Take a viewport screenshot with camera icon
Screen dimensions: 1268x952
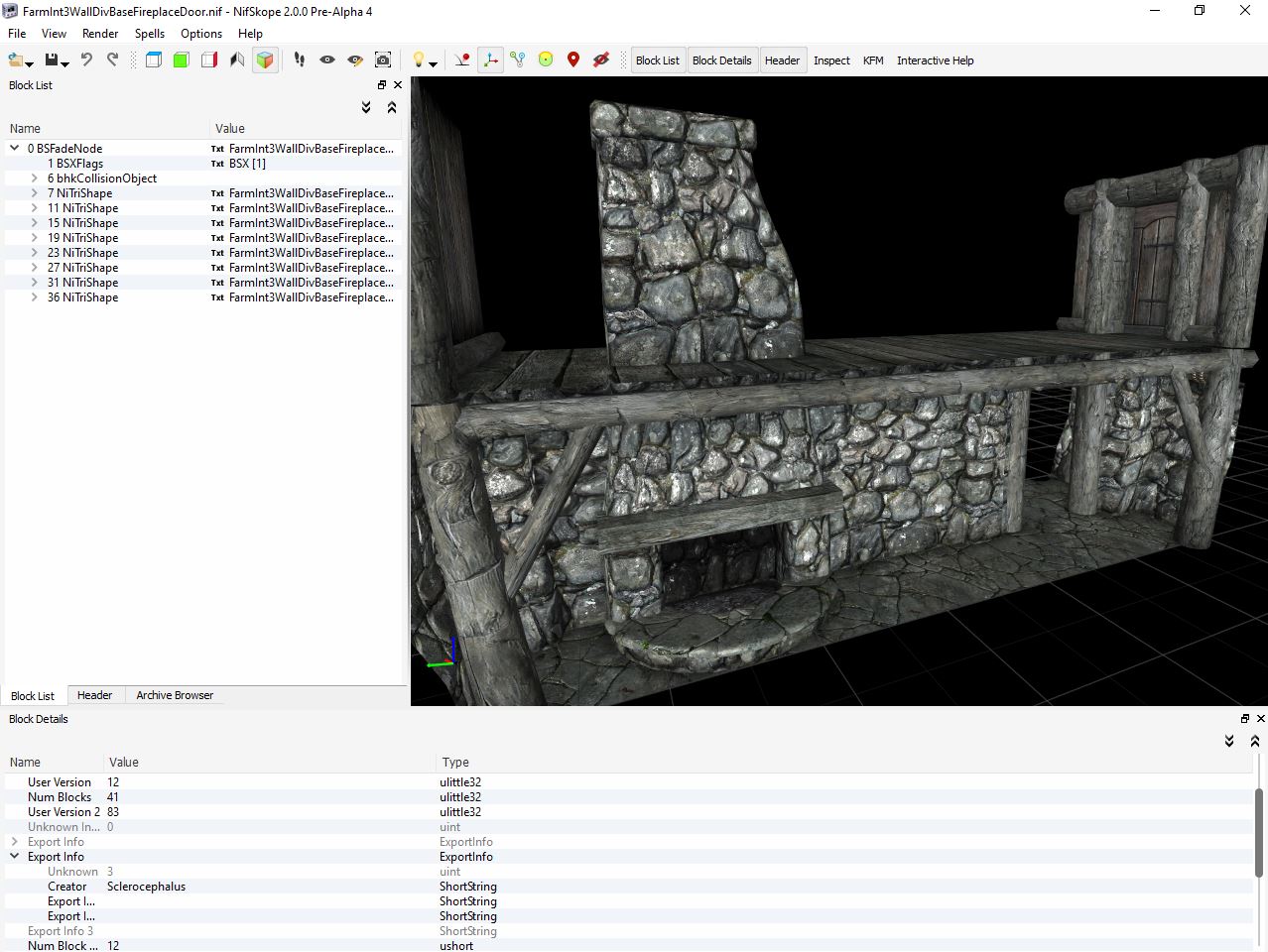pos(383,60)
